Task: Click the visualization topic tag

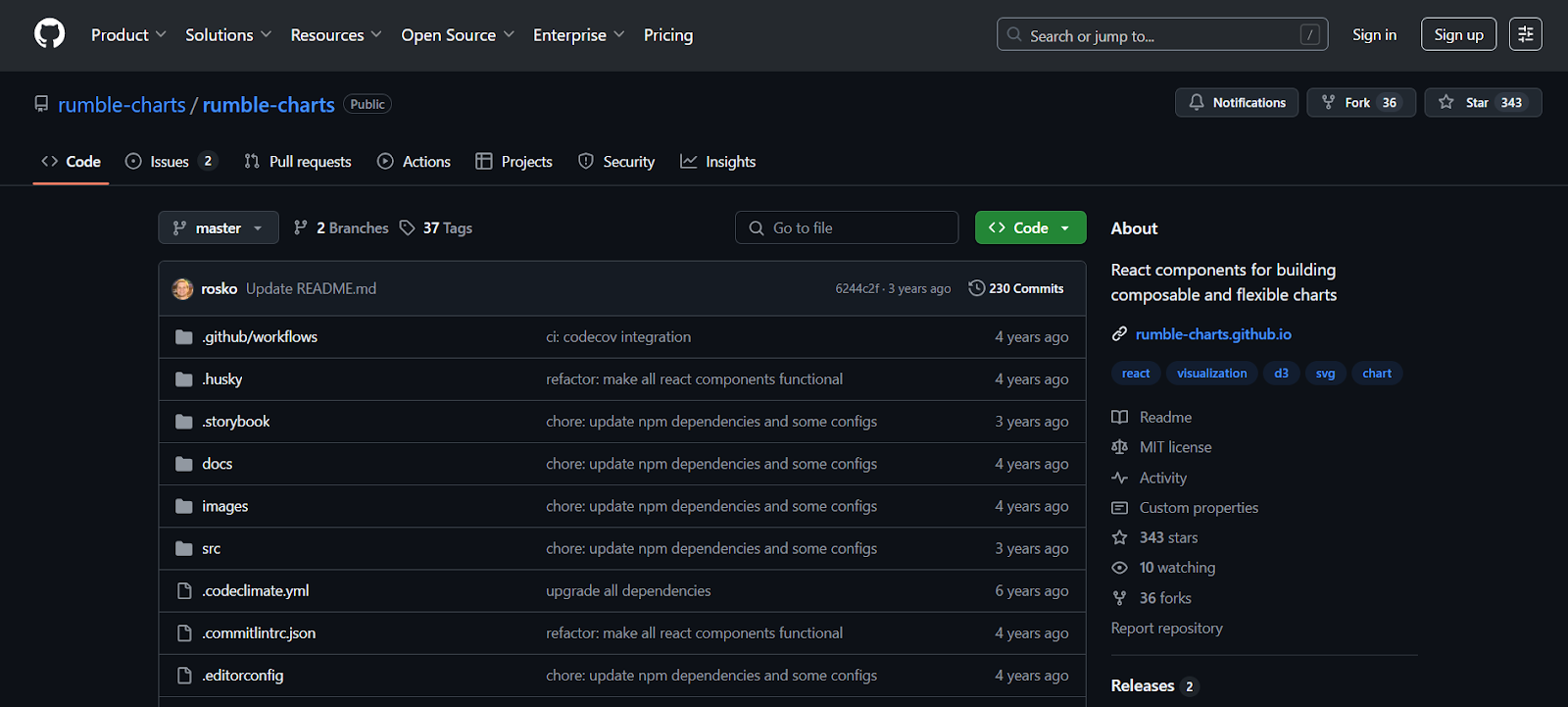Action: coord(1211,374)
